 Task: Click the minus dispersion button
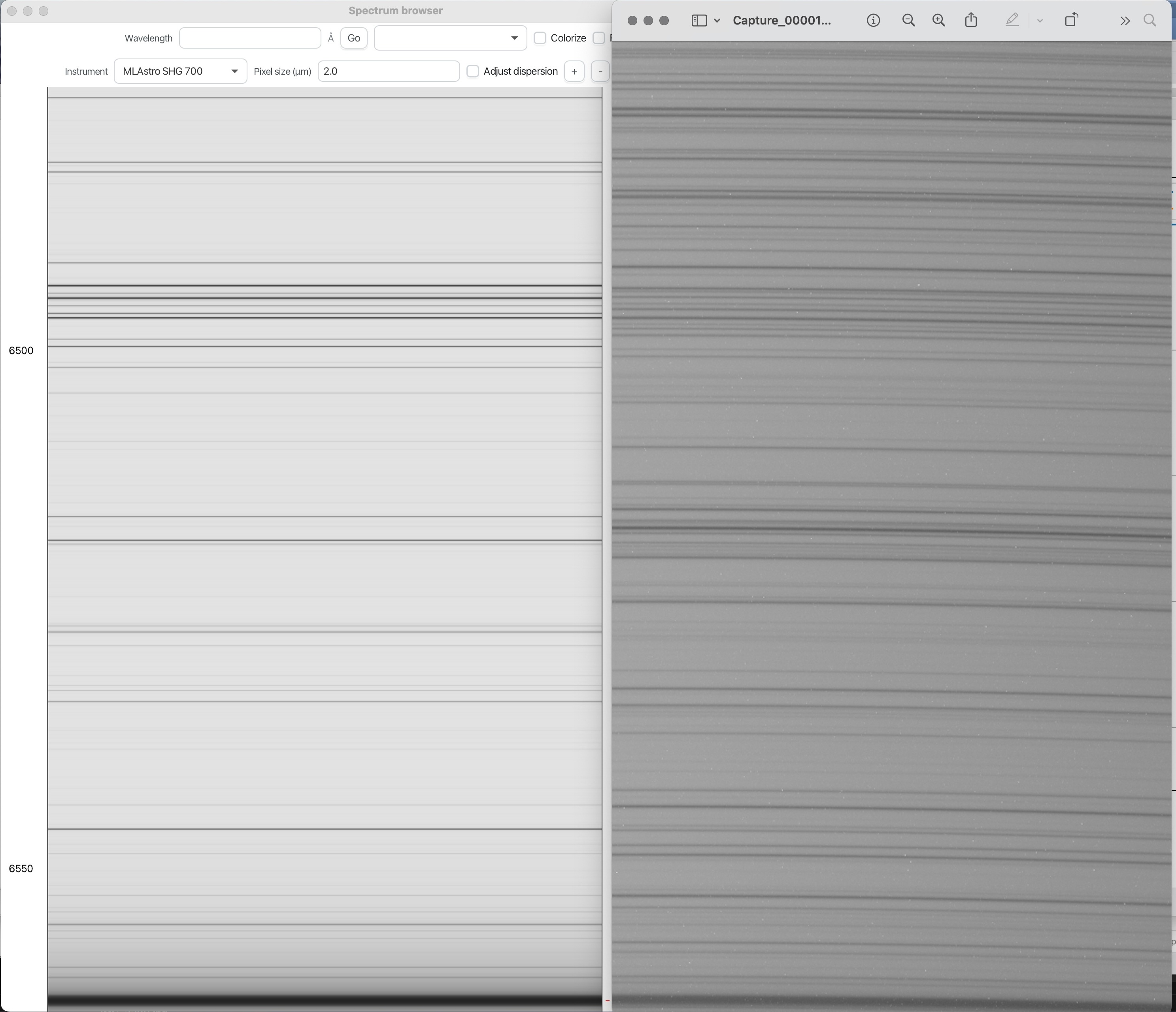(x=600, y=72)
